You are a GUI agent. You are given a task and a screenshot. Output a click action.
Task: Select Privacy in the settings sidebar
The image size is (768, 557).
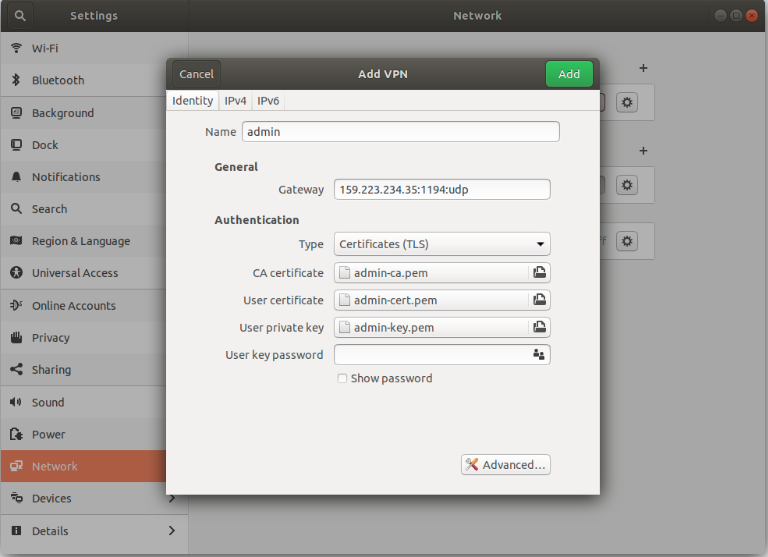pos(50,338)
